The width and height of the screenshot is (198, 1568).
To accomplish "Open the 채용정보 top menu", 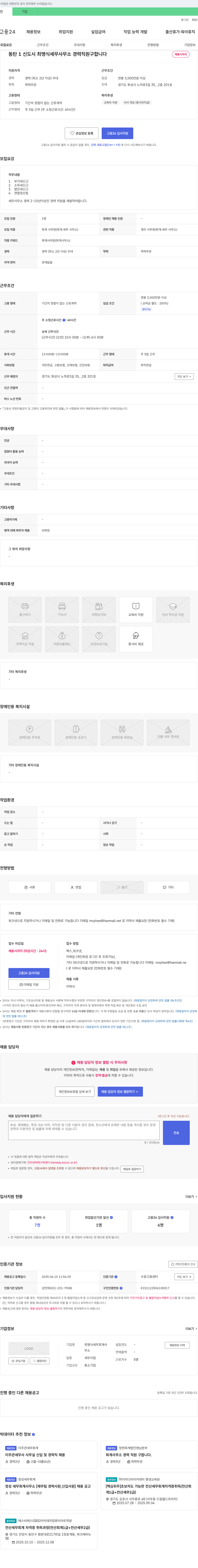I will click(33, 32).
